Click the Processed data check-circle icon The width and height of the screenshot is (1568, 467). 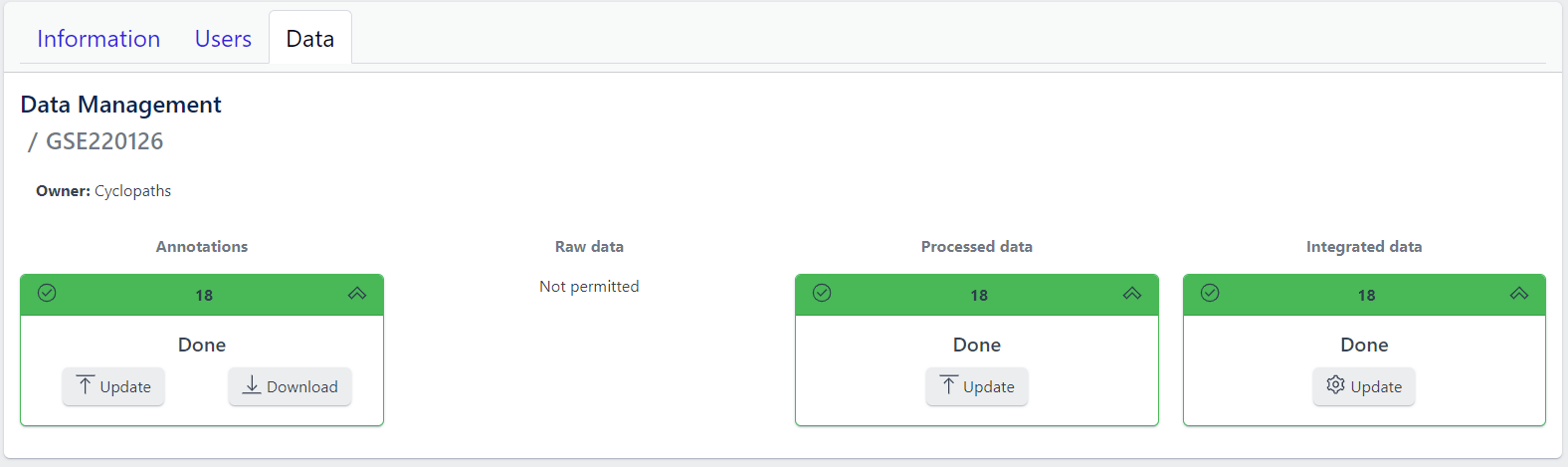pyautogui.click(x=822, y=293)
